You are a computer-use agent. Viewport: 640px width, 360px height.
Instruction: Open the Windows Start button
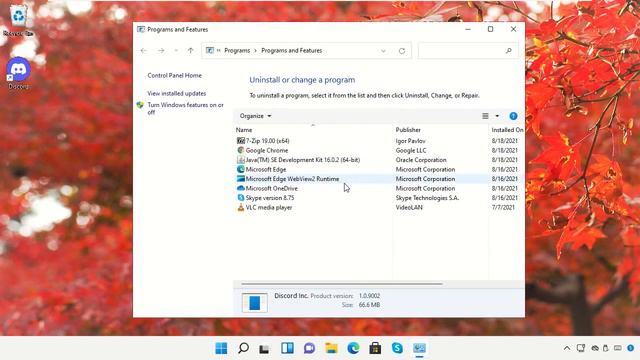(x=221, y=348)
